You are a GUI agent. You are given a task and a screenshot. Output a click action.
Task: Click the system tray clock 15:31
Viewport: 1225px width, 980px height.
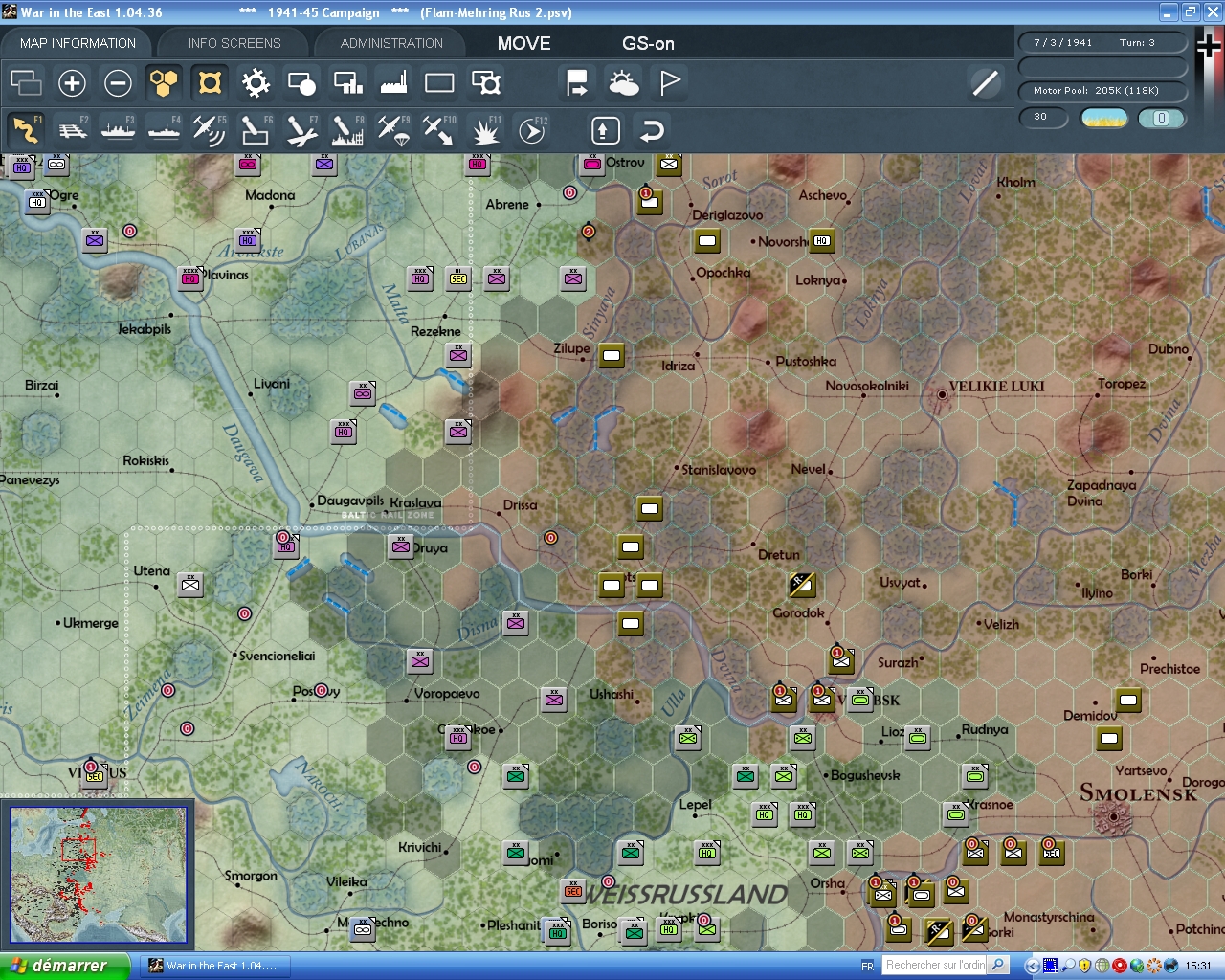pyautogui.click(x=1198, y=966)
